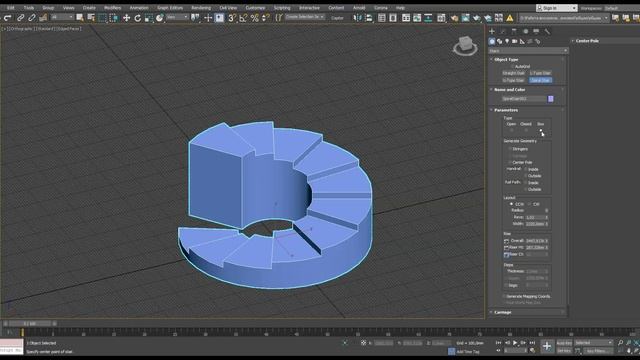Expand the Carriage rollout
Viewport: 640px width, 360px height.
point(502,312)
